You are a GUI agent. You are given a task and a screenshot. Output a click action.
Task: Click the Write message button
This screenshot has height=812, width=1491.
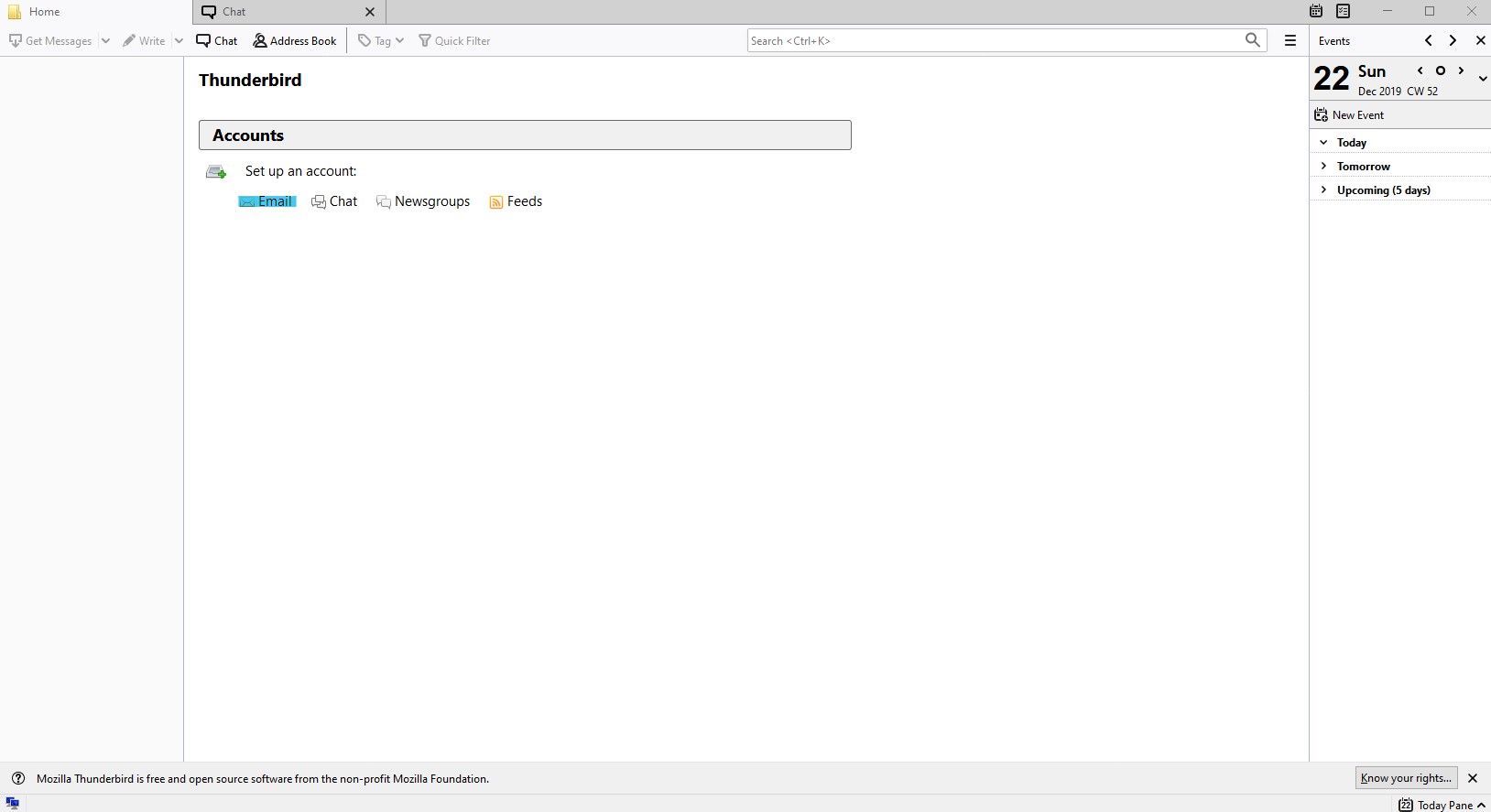pyautogui.click(x=144, y=40)
